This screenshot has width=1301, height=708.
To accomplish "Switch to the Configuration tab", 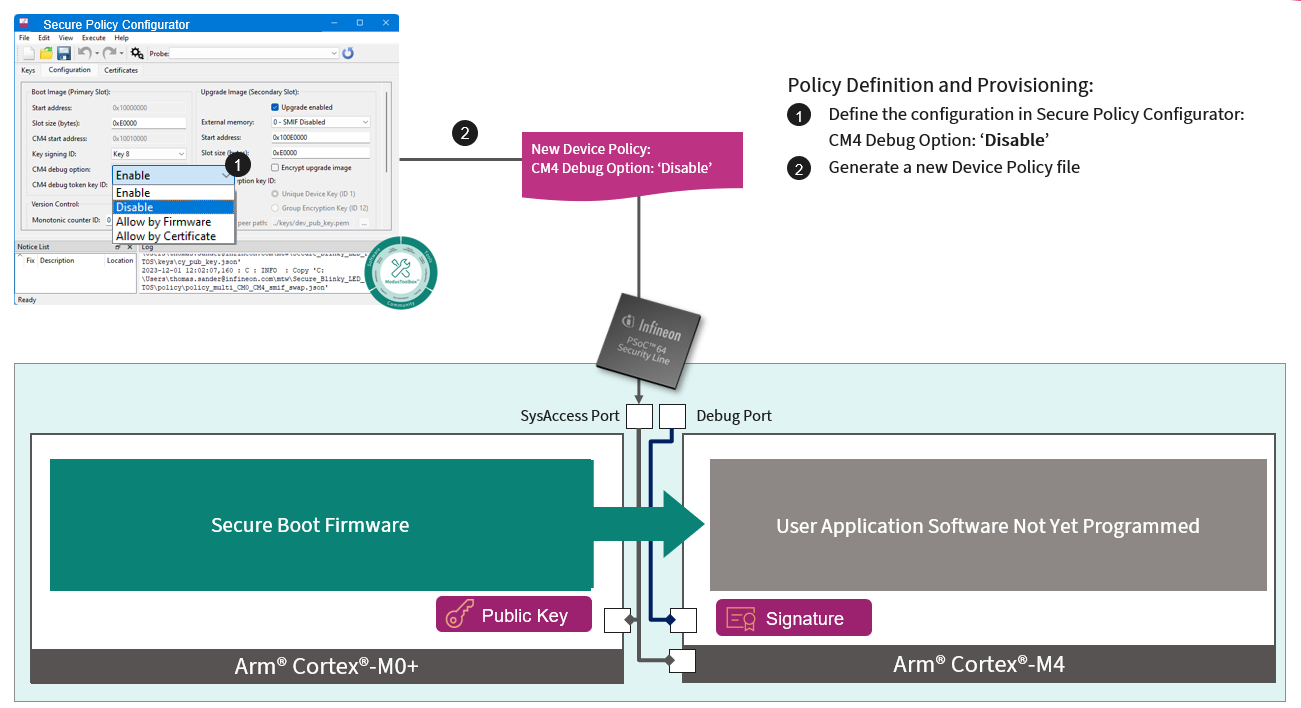I will point(70,70).
